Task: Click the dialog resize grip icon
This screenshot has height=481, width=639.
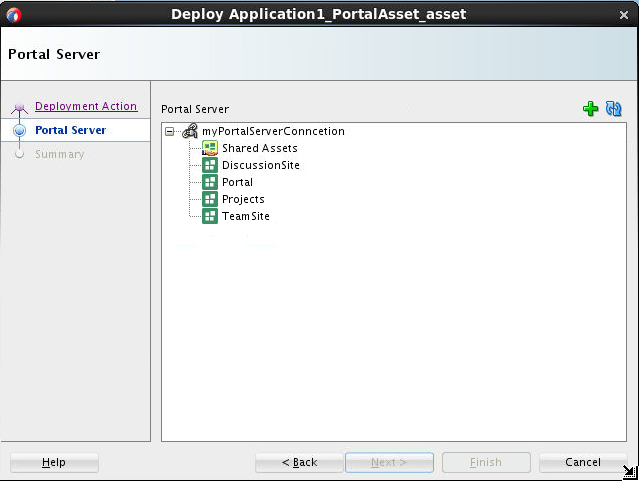Action: (630, 472)
